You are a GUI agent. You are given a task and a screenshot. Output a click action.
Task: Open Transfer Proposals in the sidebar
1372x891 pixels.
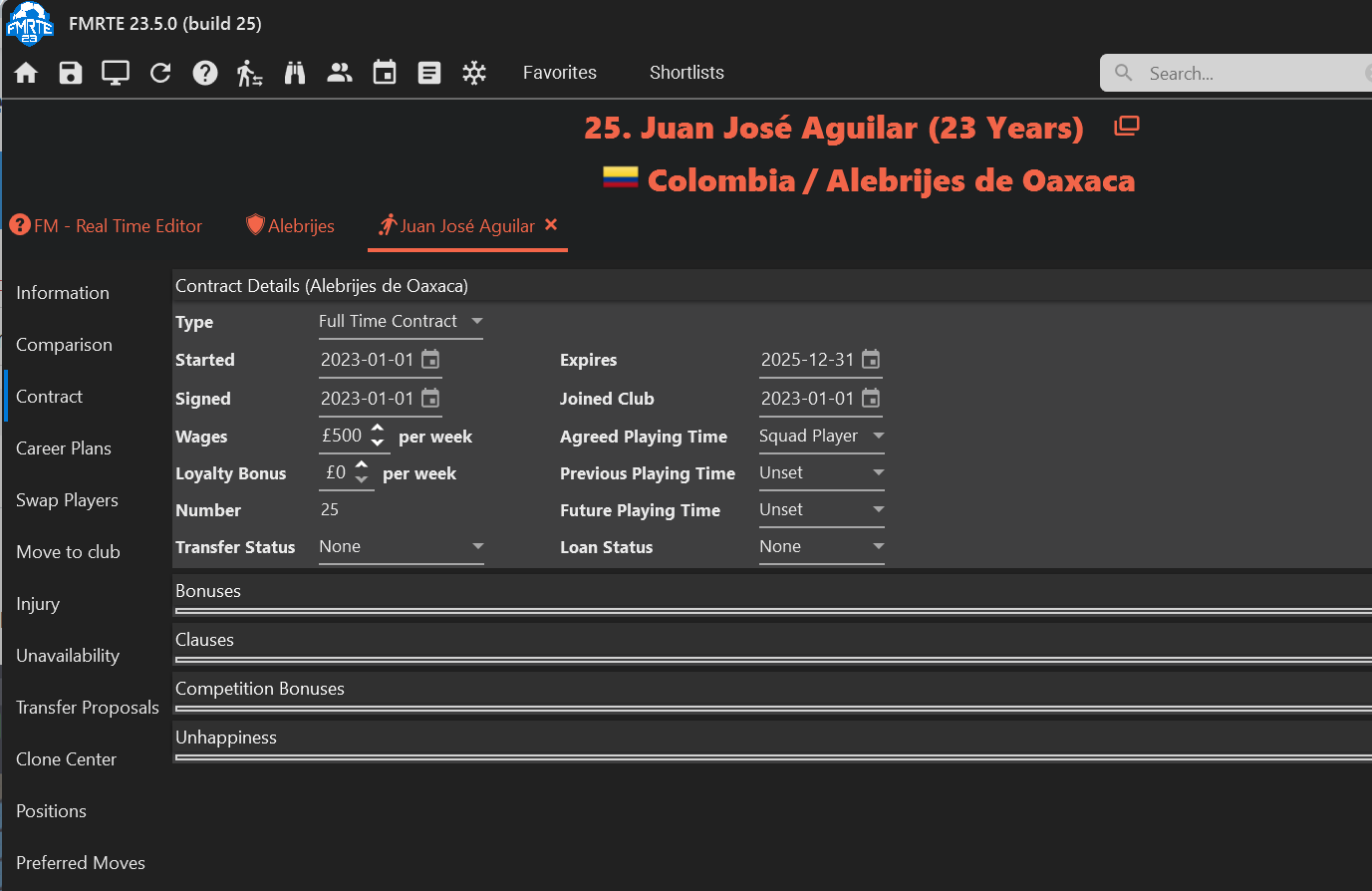tap(88, 708)
